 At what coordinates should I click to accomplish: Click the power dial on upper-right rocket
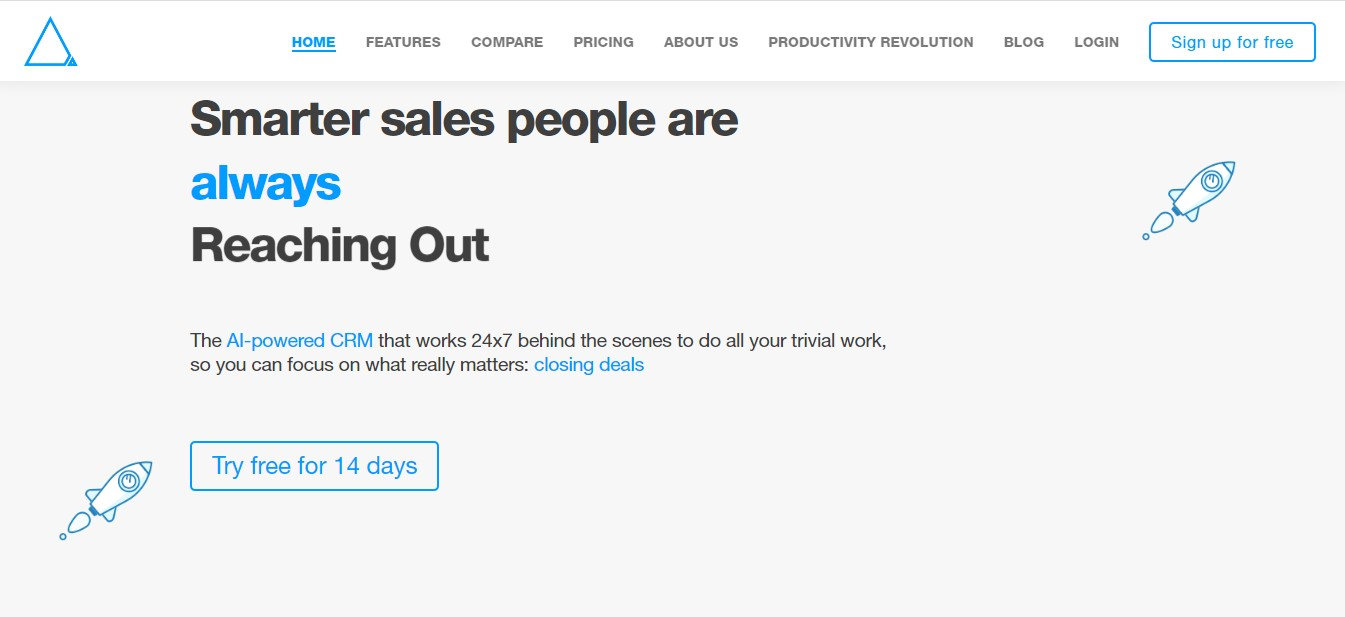point(1212,181)
